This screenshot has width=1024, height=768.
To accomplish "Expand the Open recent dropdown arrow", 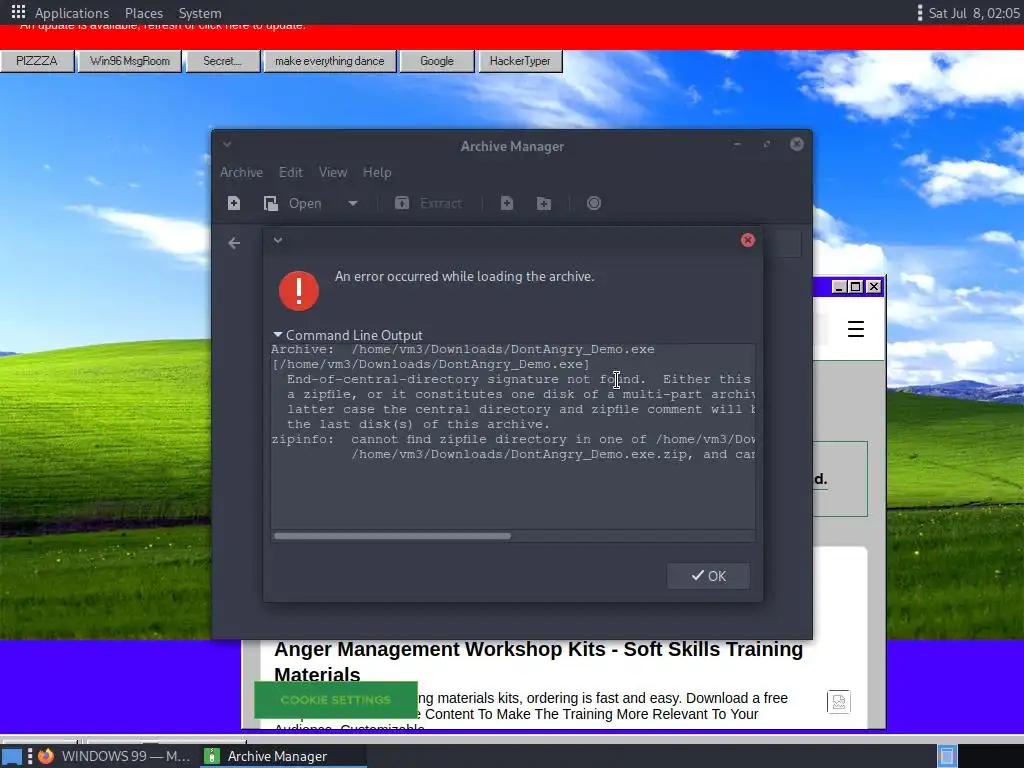I will coord(353,203).
